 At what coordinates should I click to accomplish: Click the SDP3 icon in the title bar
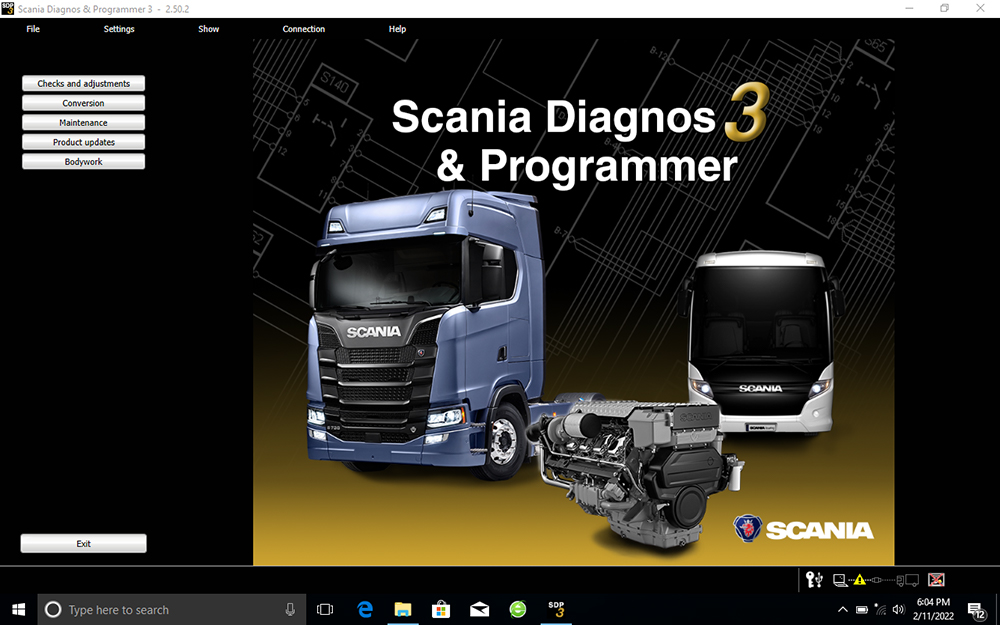coord(8,8)
